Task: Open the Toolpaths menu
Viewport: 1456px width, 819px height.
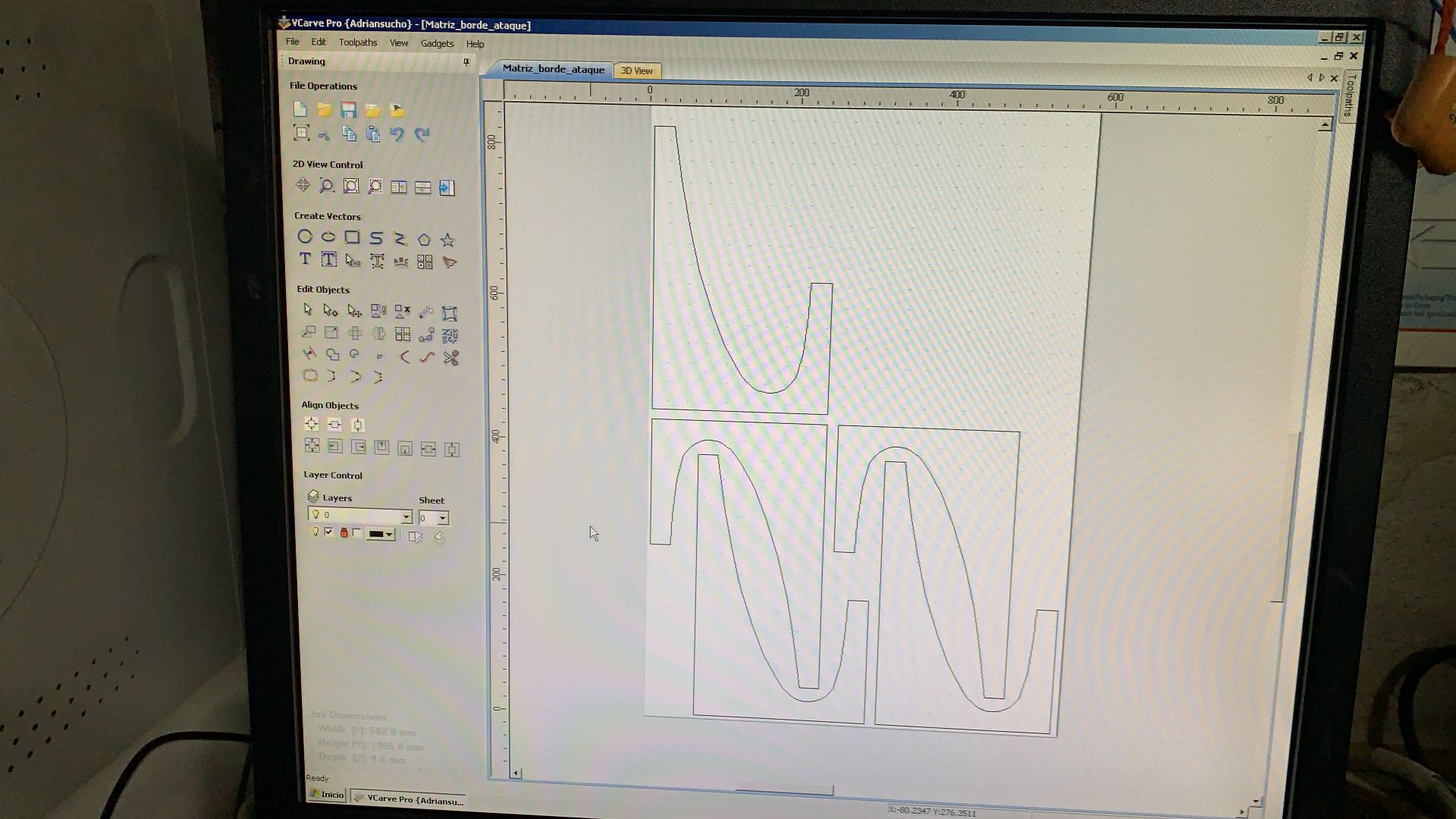Action: click(x=358, y=42)
